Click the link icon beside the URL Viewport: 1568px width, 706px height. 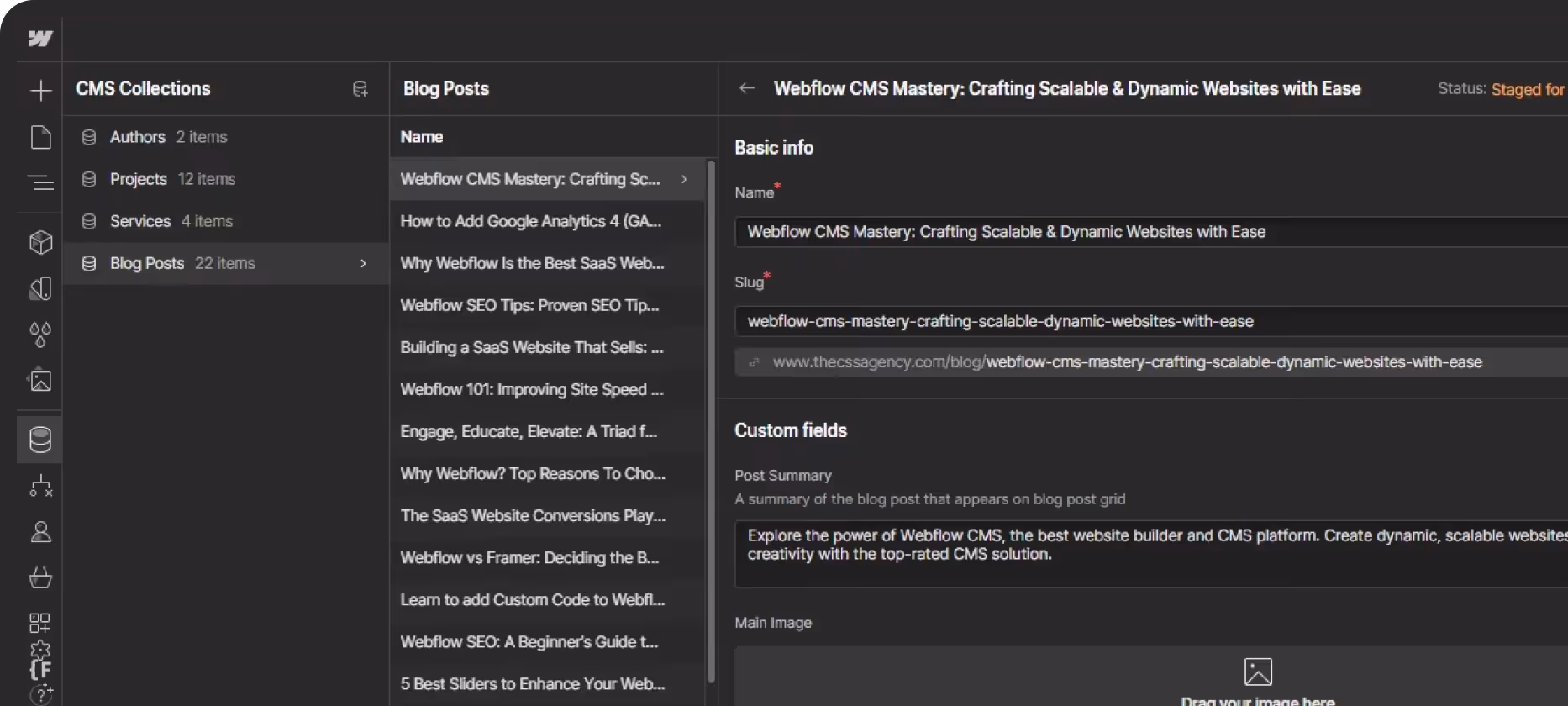click(x=754, y=362)
